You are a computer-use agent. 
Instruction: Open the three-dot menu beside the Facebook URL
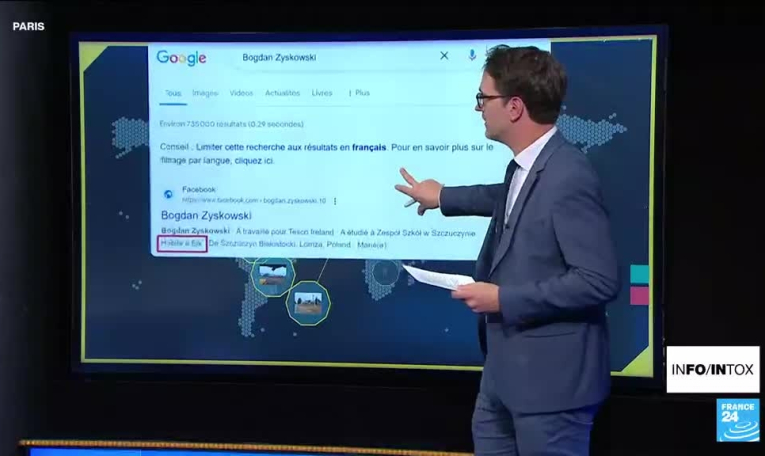click(335, 200)
